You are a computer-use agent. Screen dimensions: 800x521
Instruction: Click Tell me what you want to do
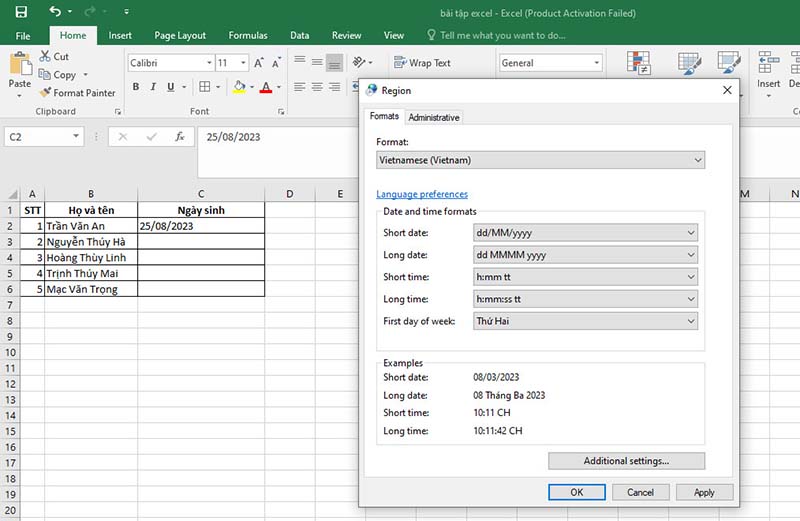496,35
